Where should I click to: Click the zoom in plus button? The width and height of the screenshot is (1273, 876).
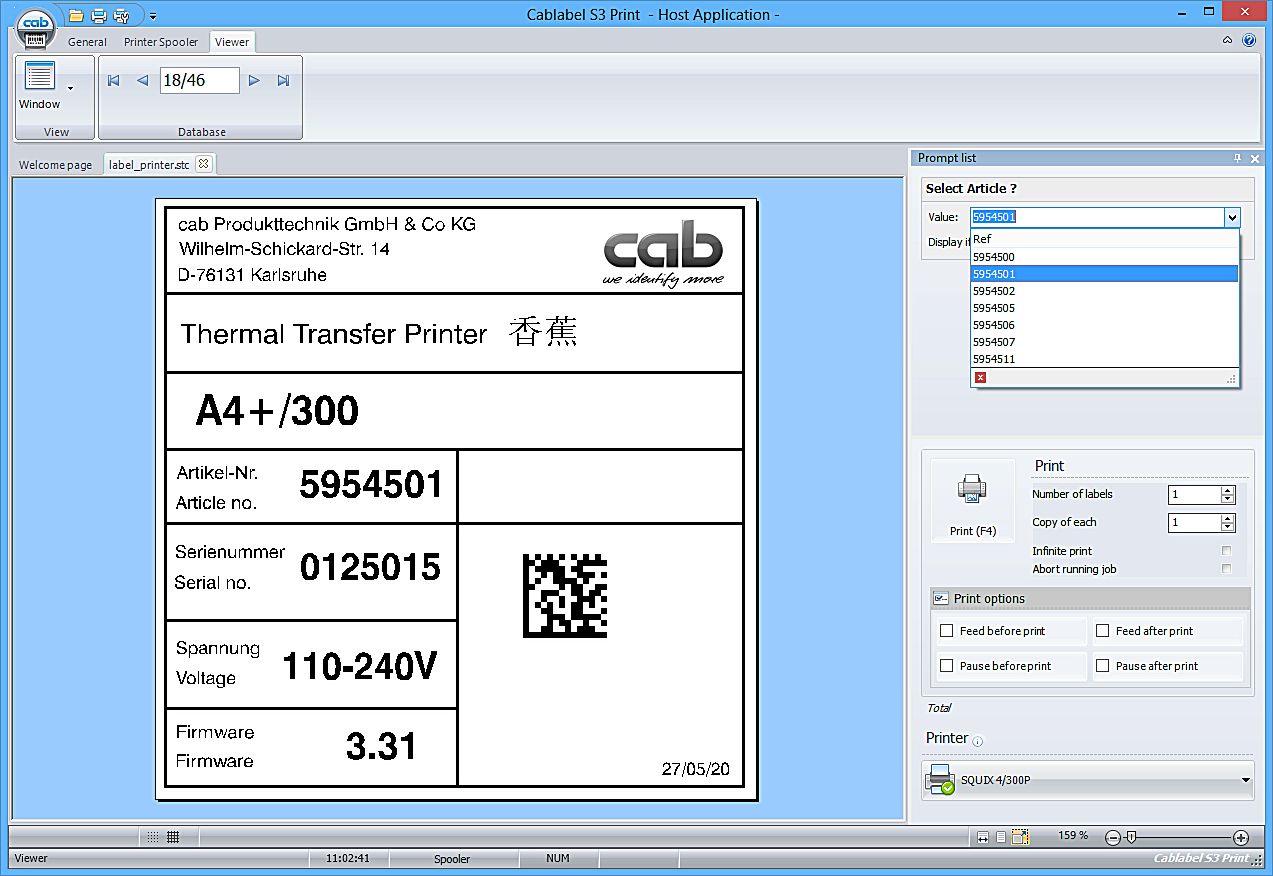1241,837
